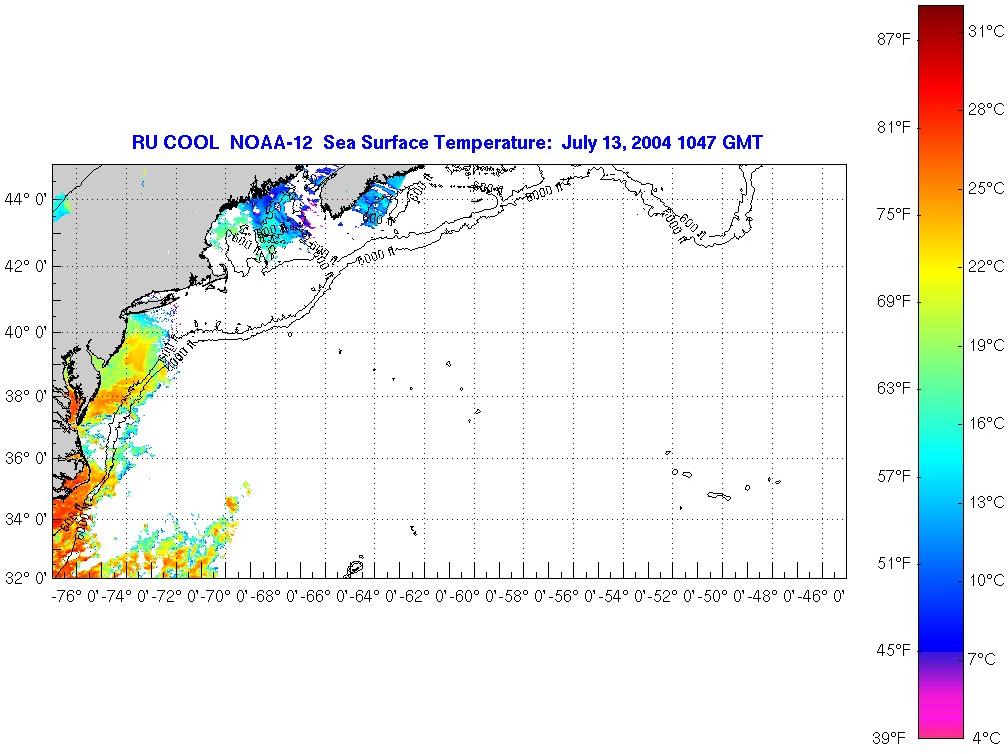Click the 51°F colorbar label
The width and height of the screenshot is (1008, 754).
[894, 564]
